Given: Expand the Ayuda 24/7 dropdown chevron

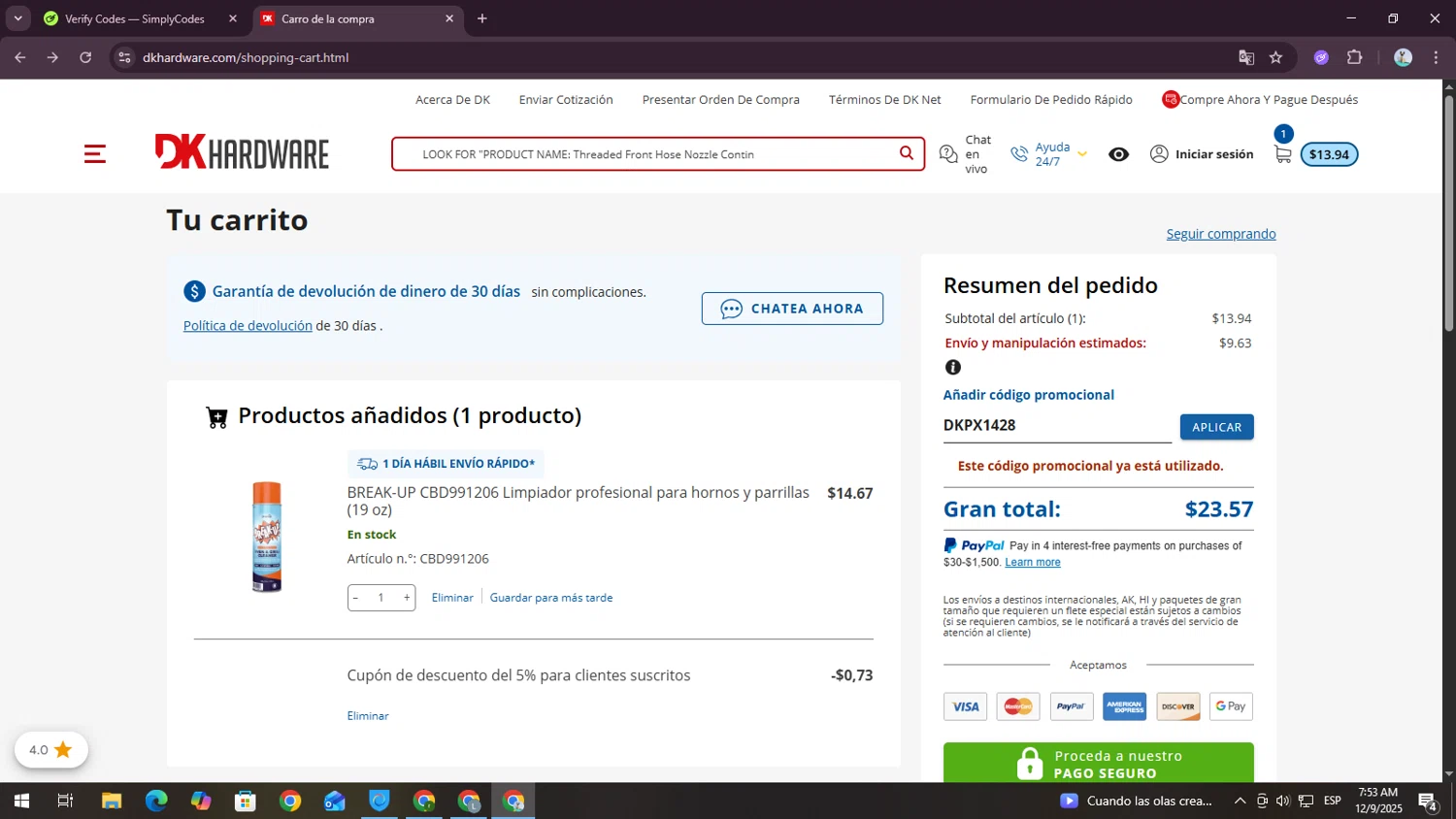Looking at the screenshot, I should tap(1082, 154).
